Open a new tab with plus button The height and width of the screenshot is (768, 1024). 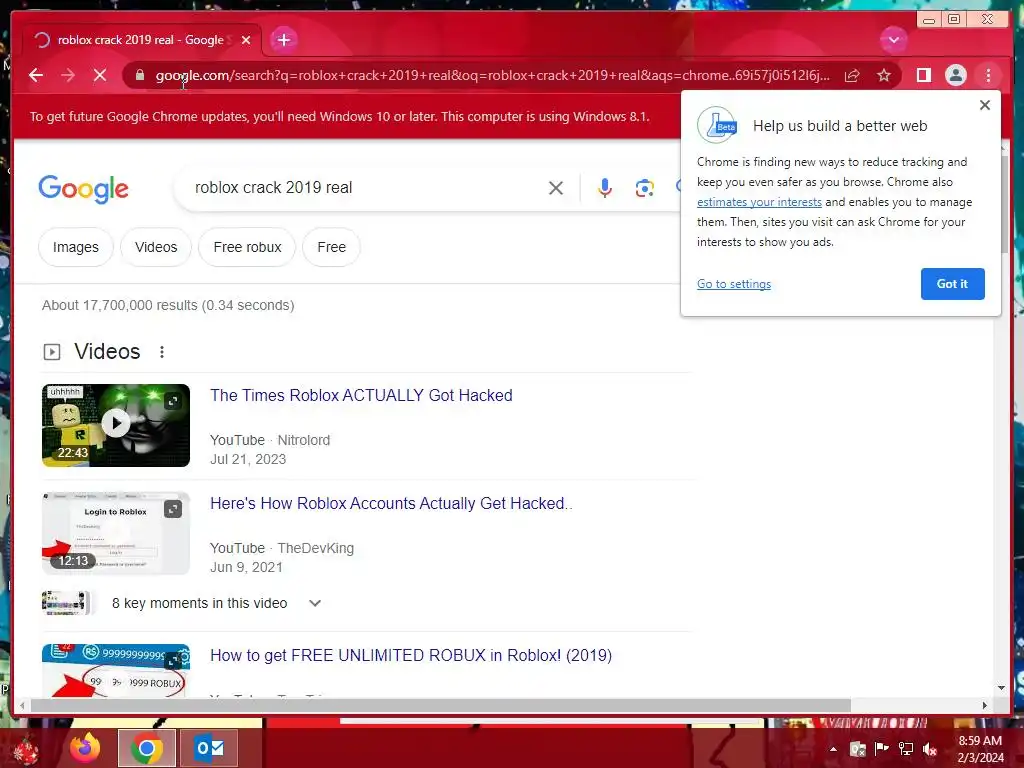point(283,40)
